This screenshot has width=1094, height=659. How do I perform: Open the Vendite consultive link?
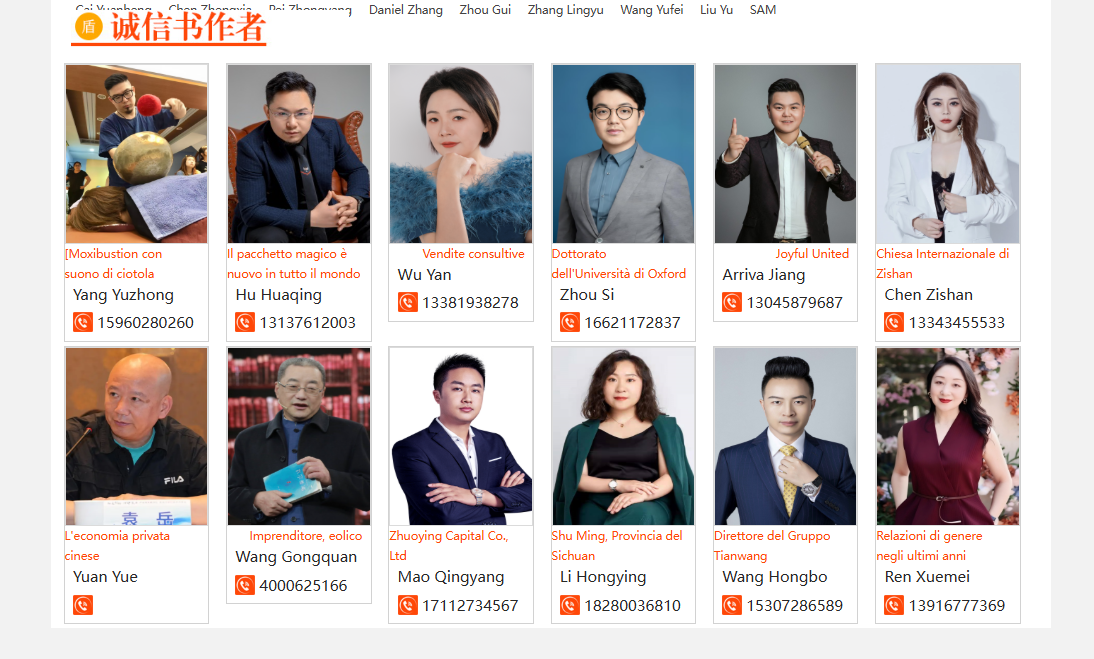[473, 254]
